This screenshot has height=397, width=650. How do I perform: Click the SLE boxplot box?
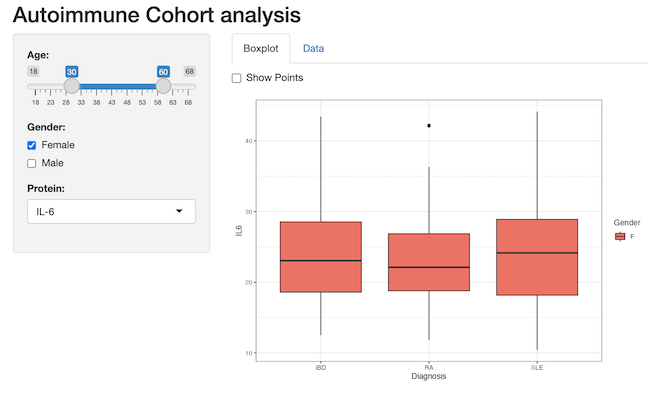click(537, 257)
